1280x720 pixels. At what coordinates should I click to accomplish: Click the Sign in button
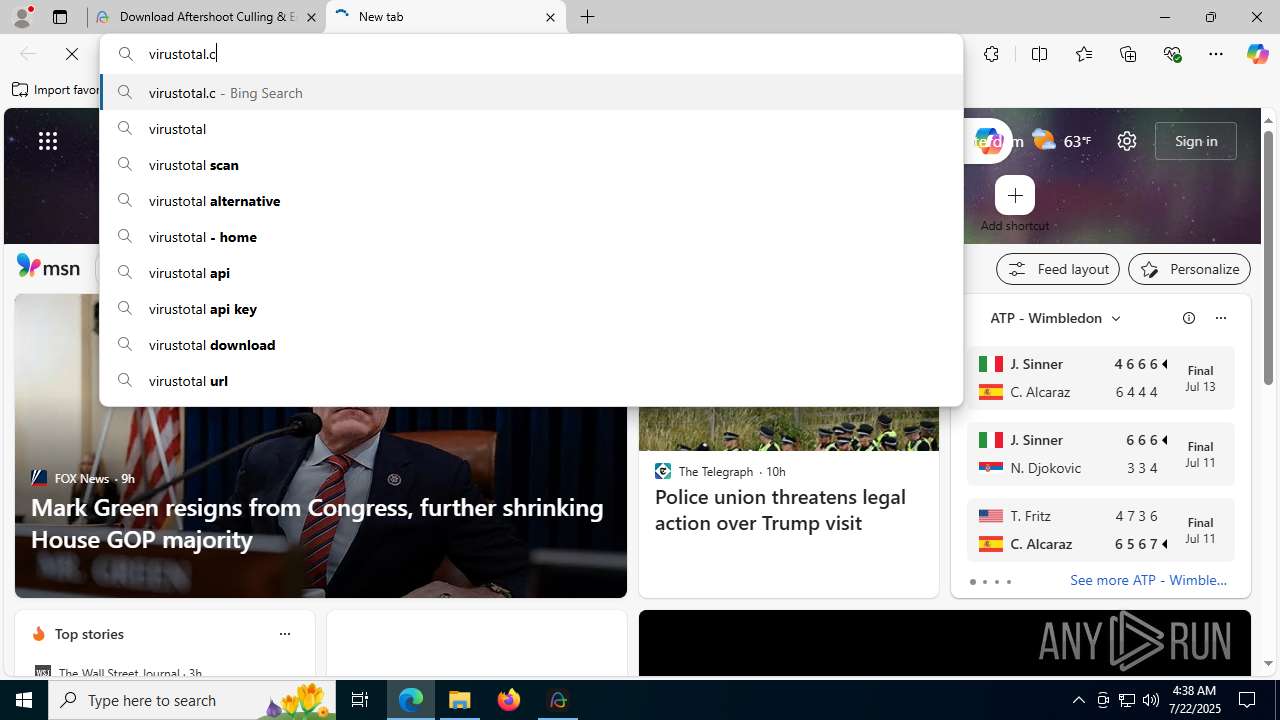coord(1196,141)
